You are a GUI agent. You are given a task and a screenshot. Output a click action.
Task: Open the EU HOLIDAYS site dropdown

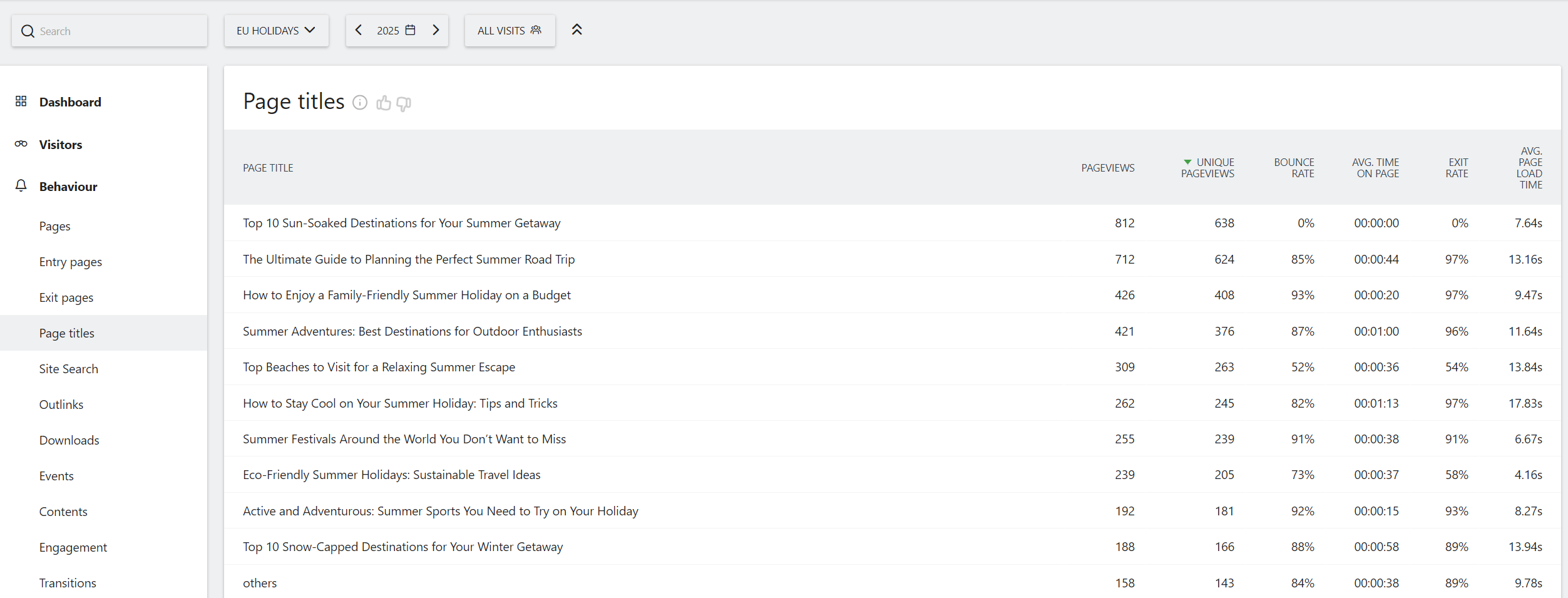point(276,31)
